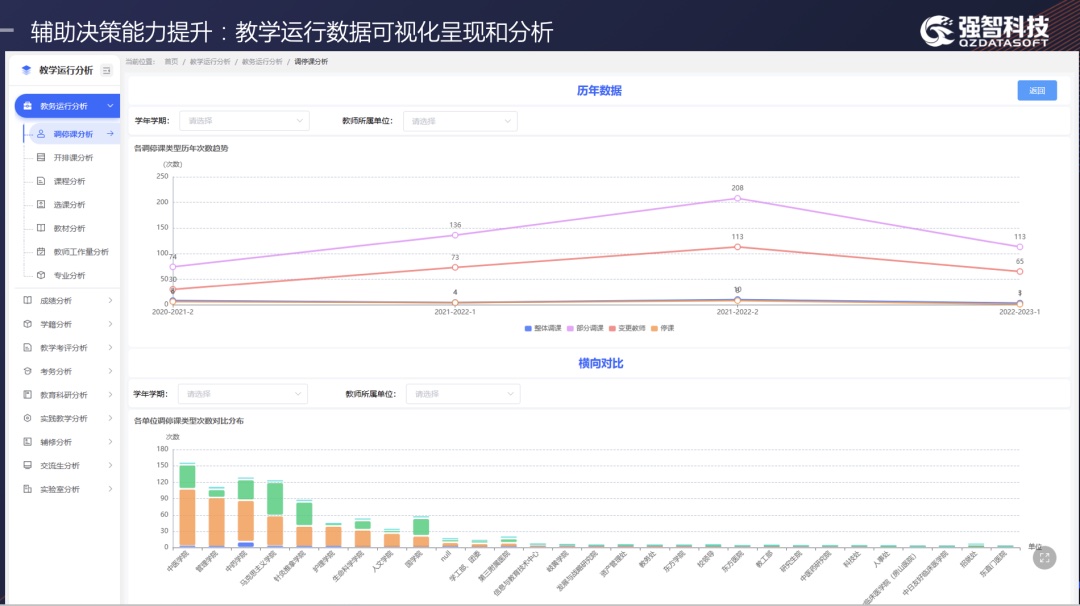Click the 历年数据 section heading
Viewport: 1080px width, 606px height.
pos(599,90)
